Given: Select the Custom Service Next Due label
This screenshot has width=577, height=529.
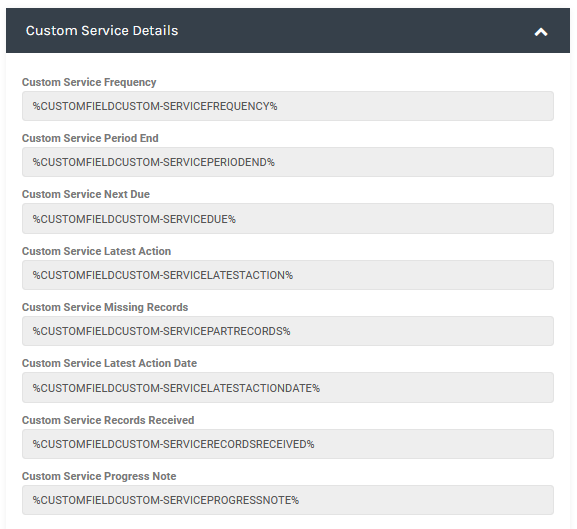Looking at the screenshot, I should (x=86, y=194).
